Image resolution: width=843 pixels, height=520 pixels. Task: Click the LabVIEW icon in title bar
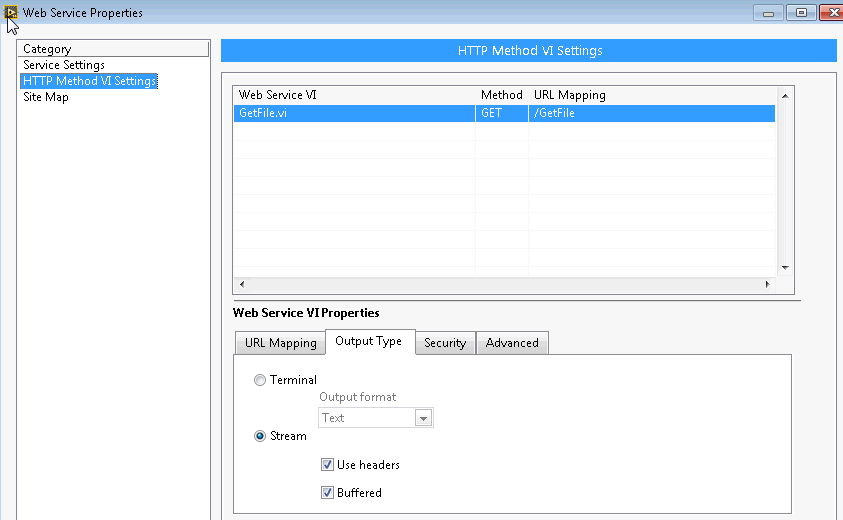(x=10, y=12)
